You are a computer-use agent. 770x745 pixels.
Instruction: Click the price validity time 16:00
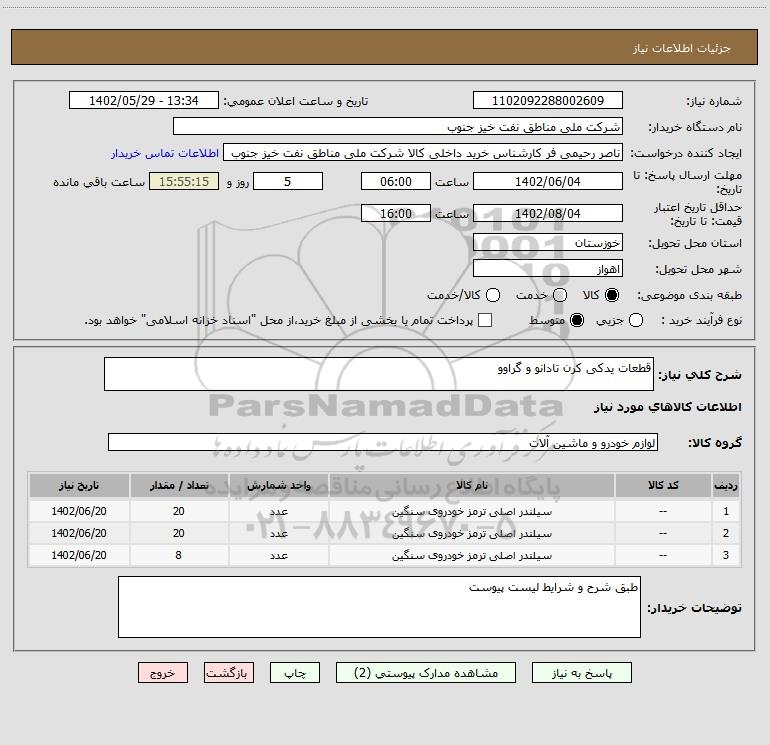(x=396, y=213)
